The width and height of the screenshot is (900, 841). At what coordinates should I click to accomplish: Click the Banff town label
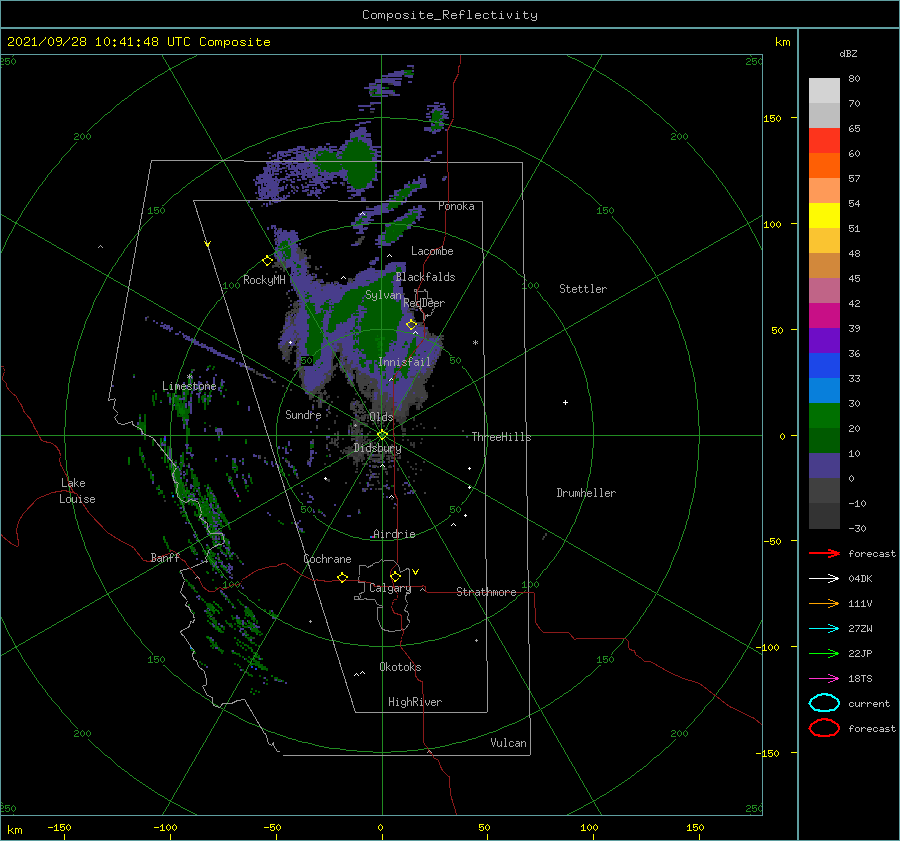[165, 557]
